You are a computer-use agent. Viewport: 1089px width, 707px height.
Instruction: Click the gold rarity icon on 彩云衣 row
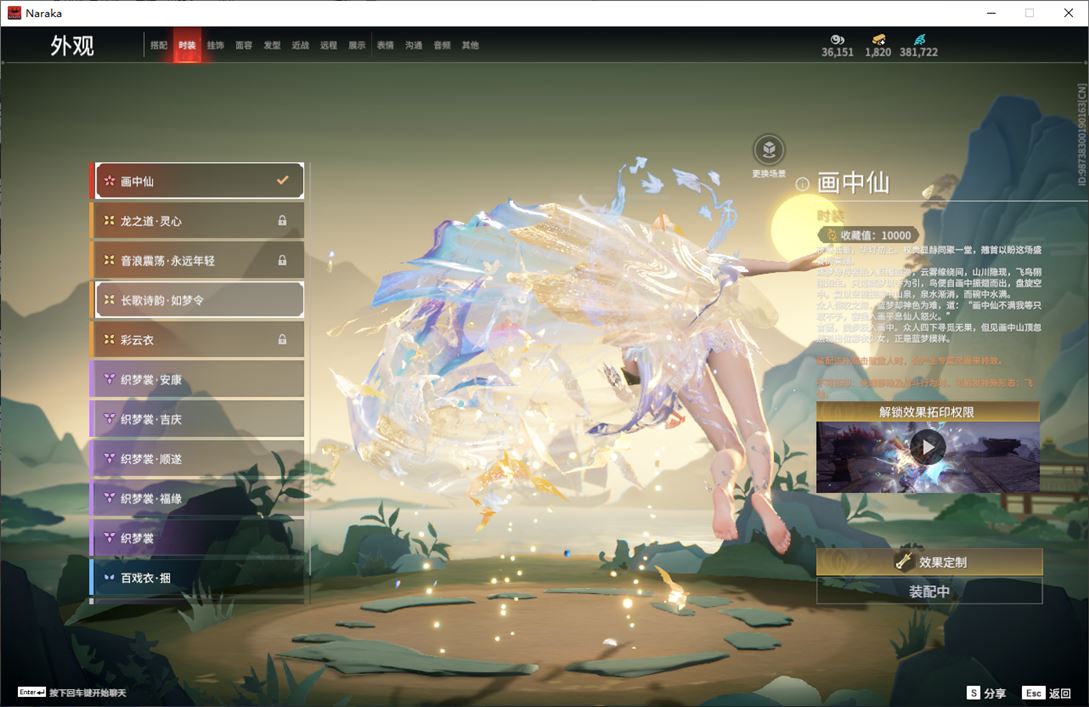tap(109, 340)
